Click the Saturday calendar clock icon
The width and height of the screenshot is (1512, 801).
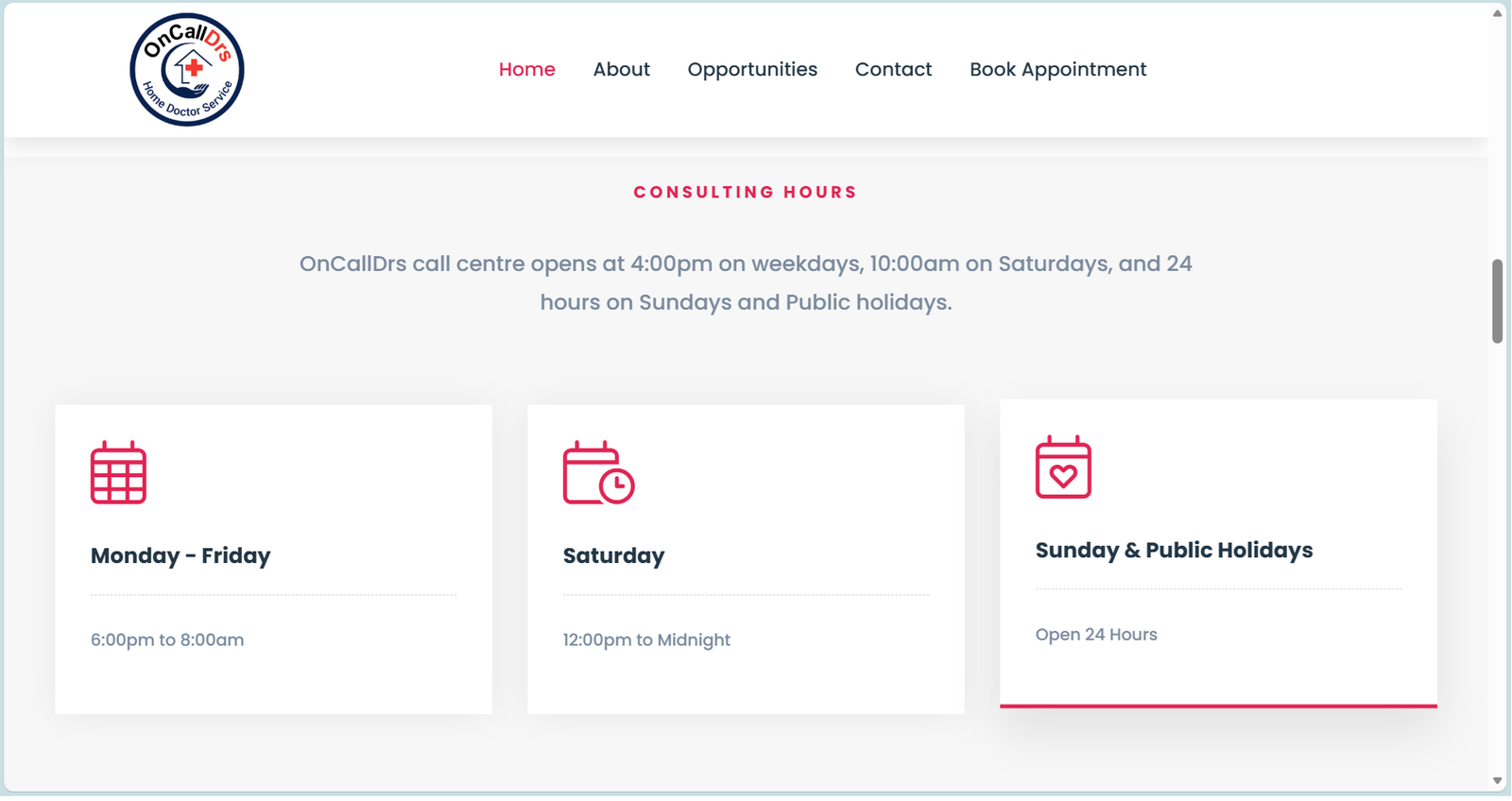[x=598, y=473]
